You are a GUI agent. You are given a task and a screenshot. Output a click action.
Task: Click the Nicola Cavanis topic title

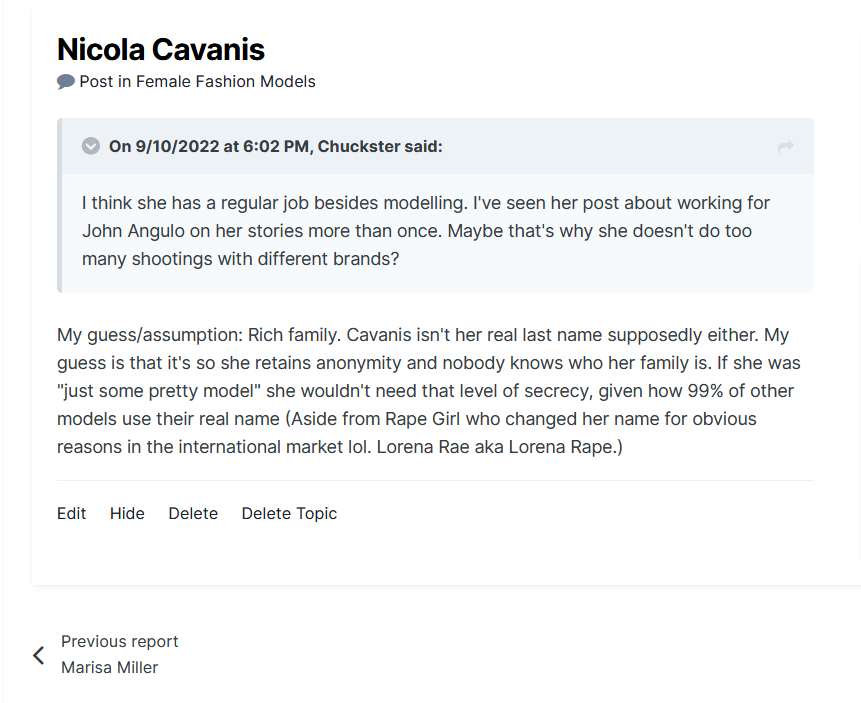(161, 49)
